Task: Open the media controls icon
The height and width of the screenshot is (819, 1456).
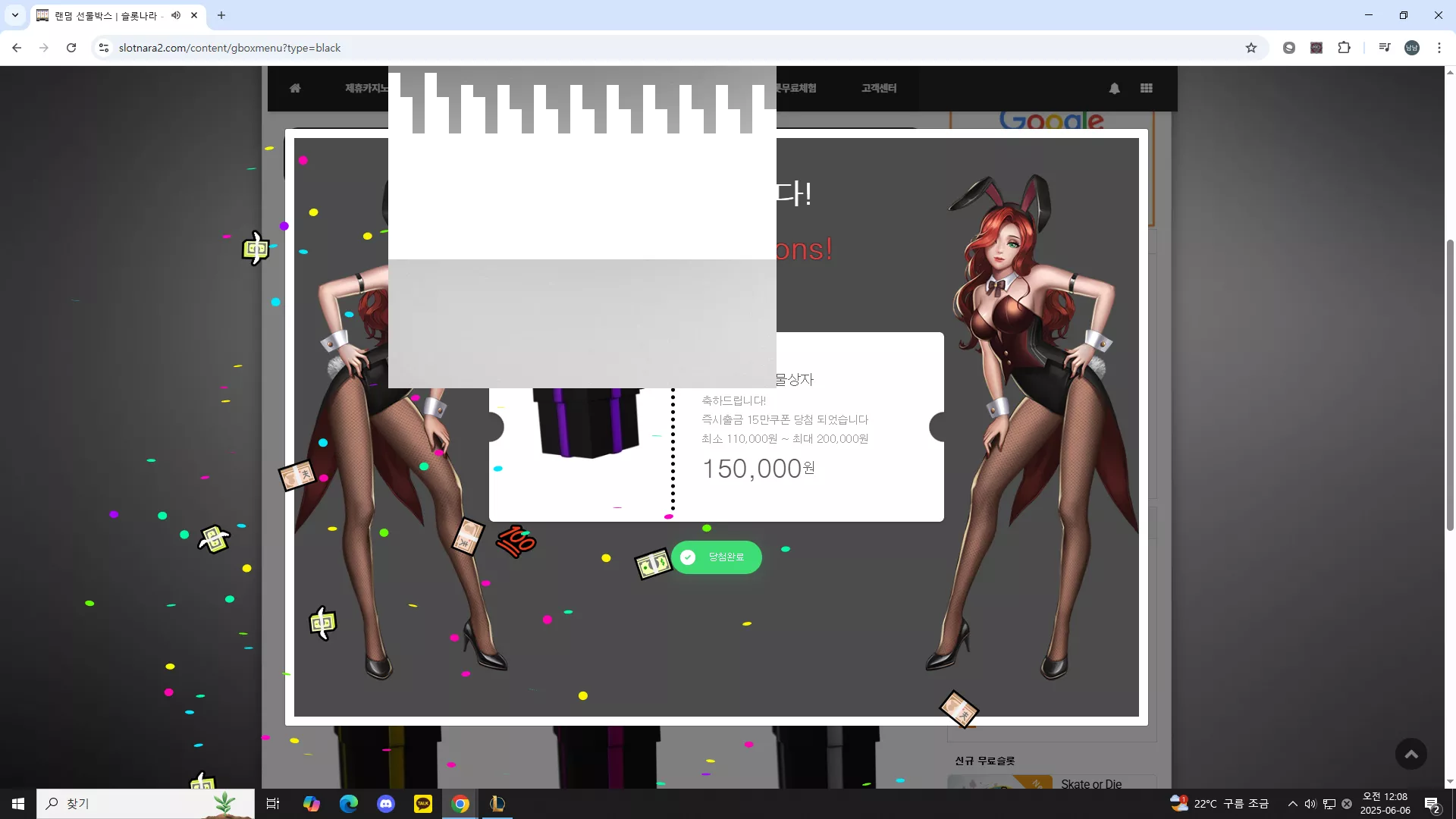Action: 1385,48
